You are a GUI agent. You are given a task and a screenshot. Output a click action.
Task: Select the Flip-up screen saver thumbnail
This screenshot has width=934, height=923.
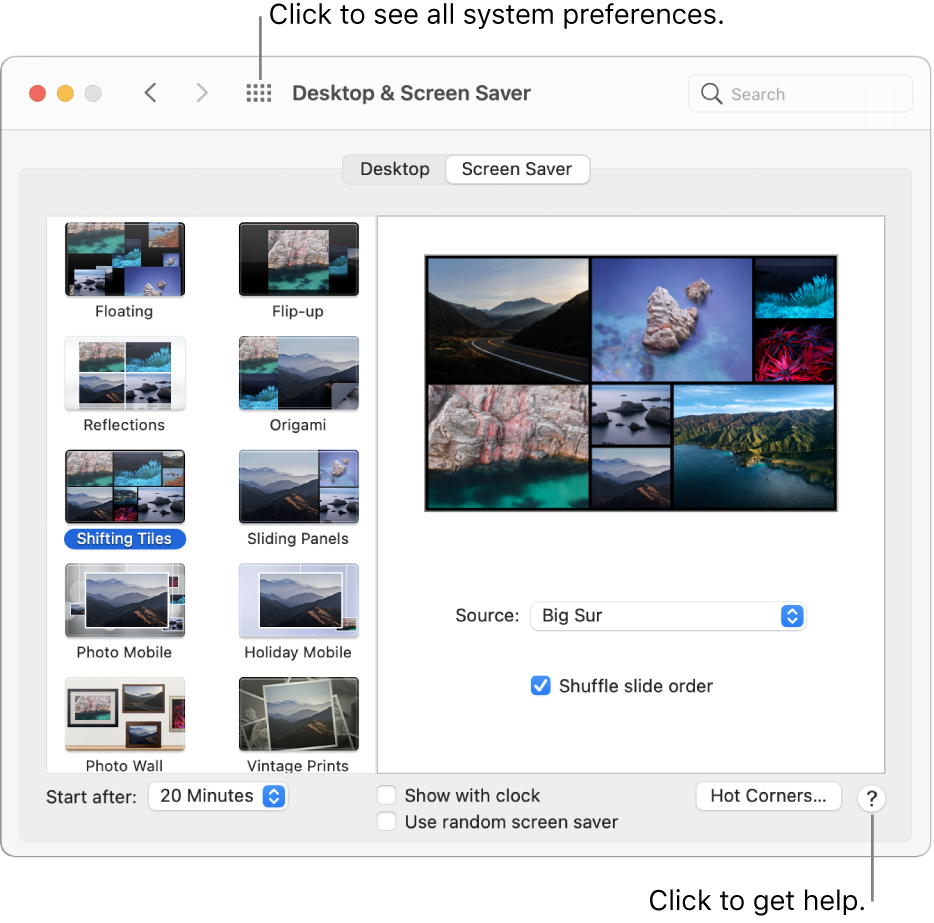299,259
